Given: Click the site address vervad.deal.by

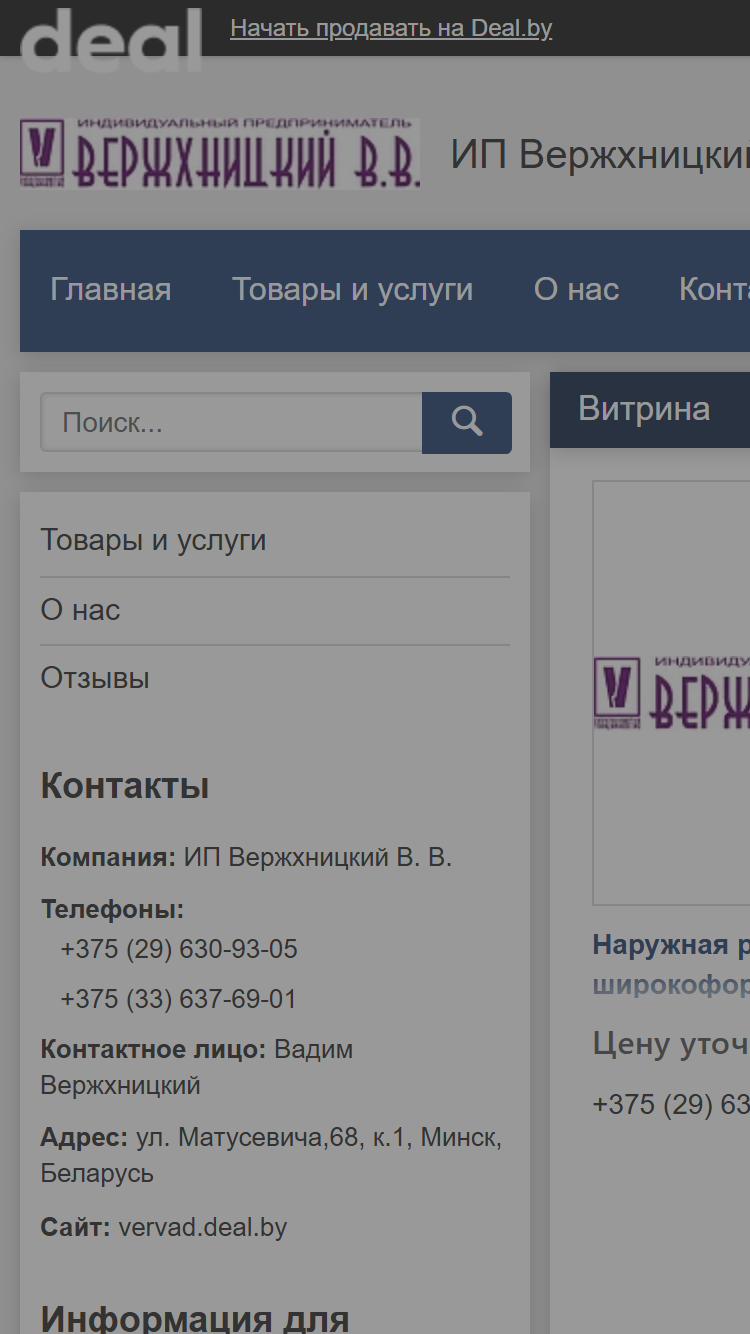Looking at the screenshot, I should 203,1227.
